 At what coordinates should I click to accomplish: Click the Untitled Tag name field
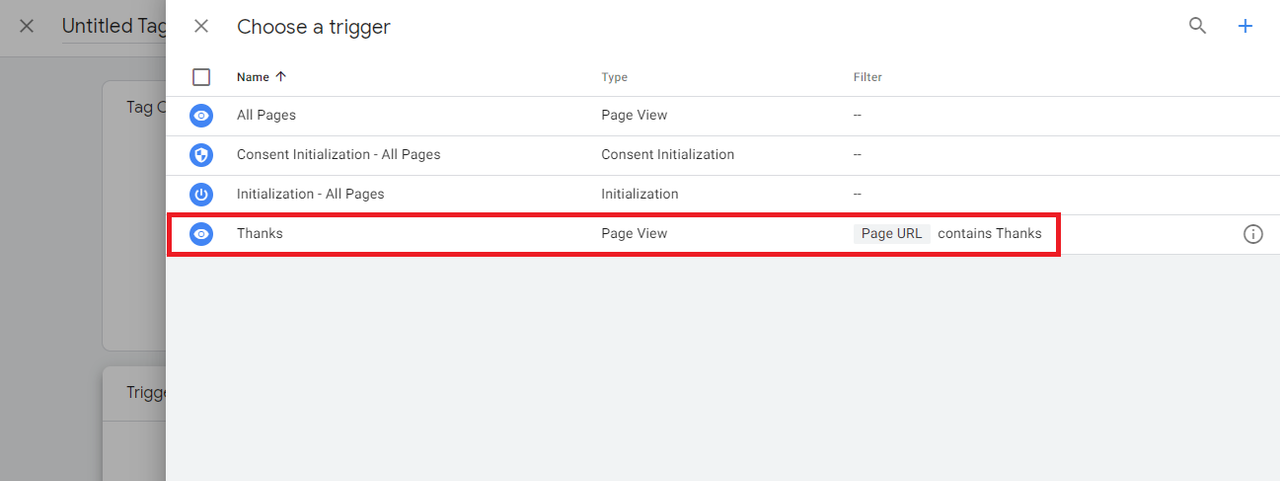(113, 26)
